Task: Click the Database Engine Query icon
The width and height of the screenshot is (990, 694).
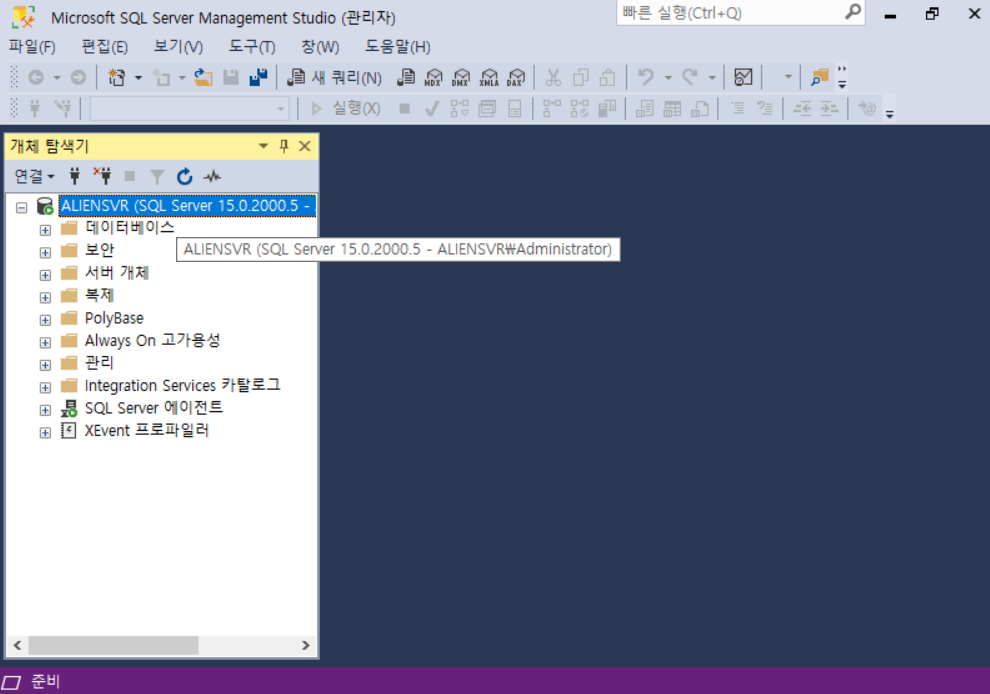Action: tap(406, 77)
